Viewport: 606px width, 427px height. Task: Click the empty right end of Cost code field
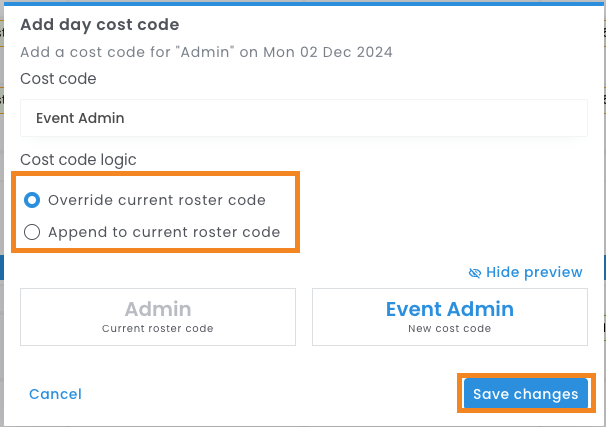tap(540, 118)
